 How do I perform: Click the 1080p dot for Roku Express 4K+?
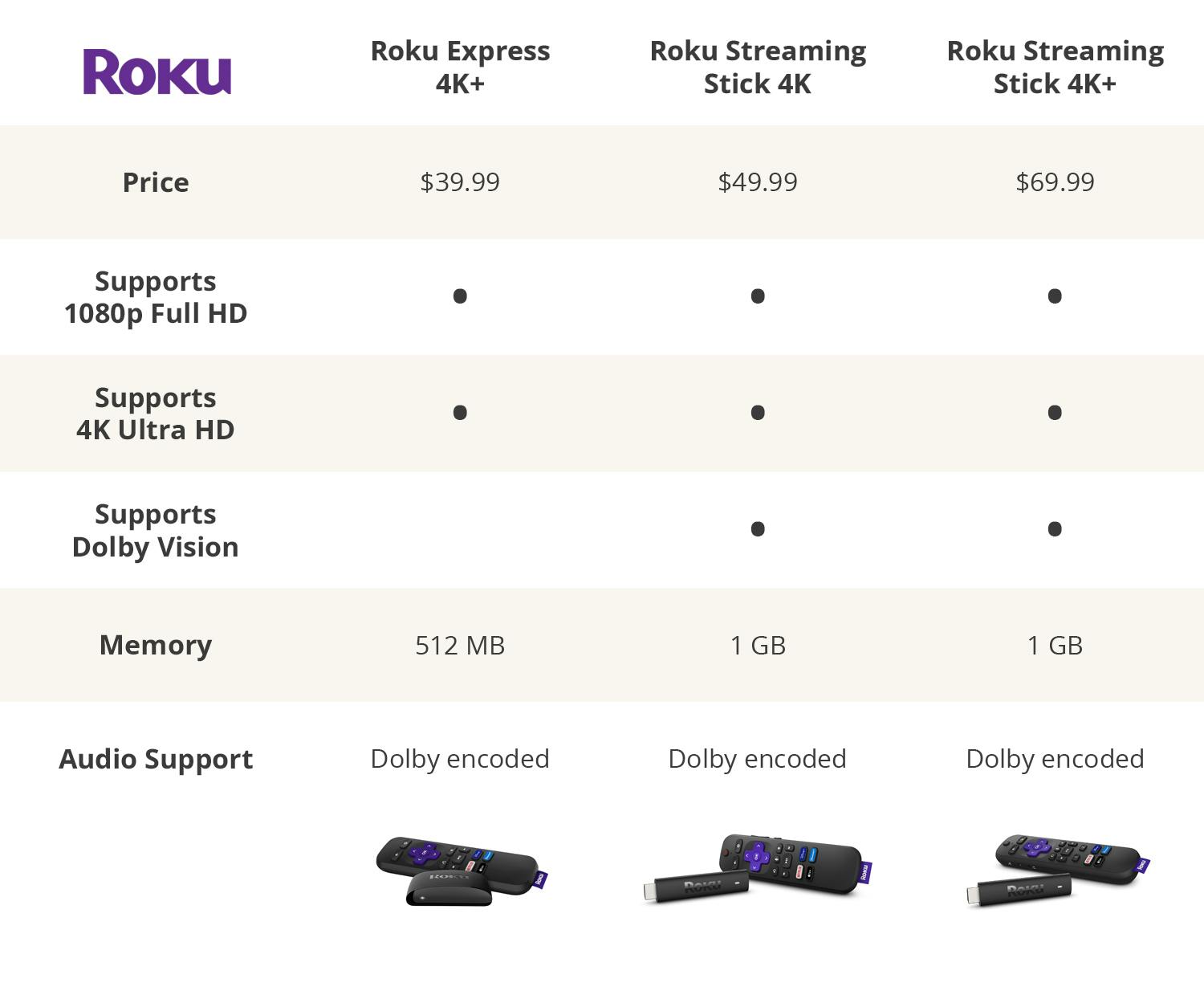pyautogui.click(x=460, y=296)
